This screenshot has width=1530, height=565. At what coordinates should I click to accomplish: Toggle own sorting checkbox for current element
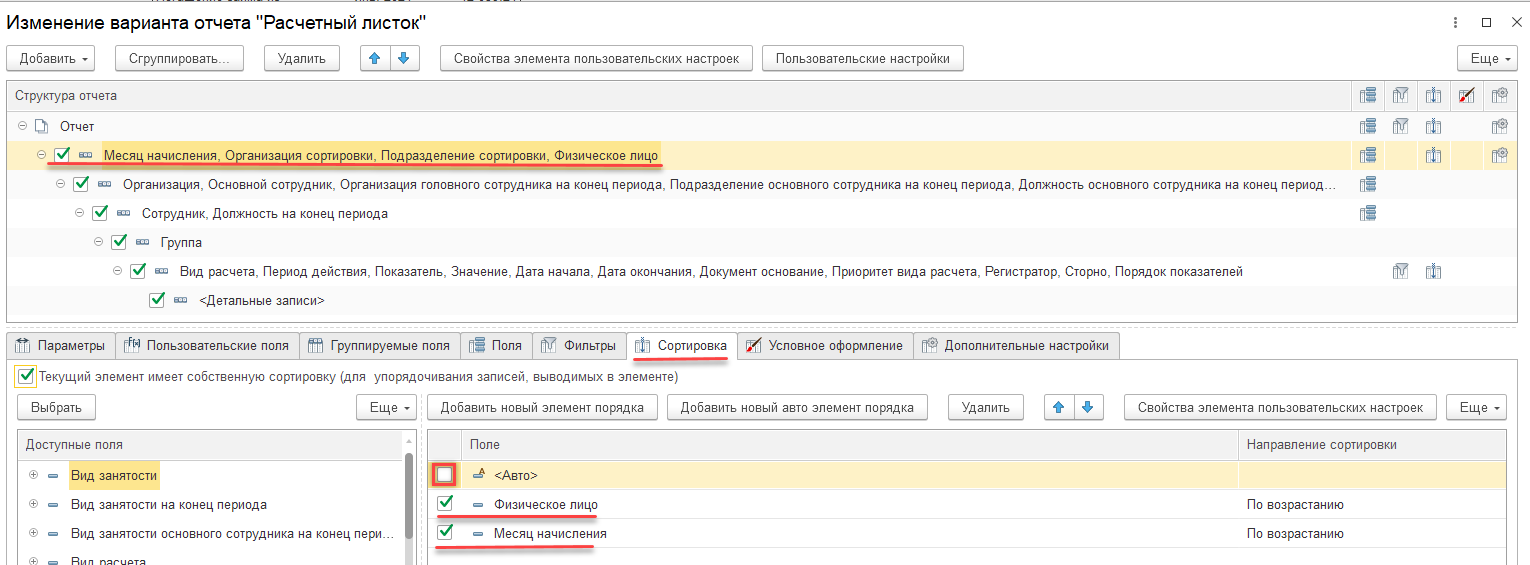[x=26, y=377]
